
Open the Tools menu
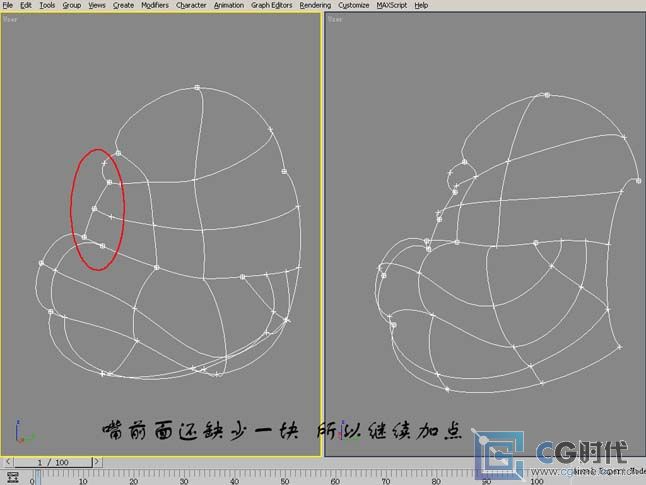47,5
